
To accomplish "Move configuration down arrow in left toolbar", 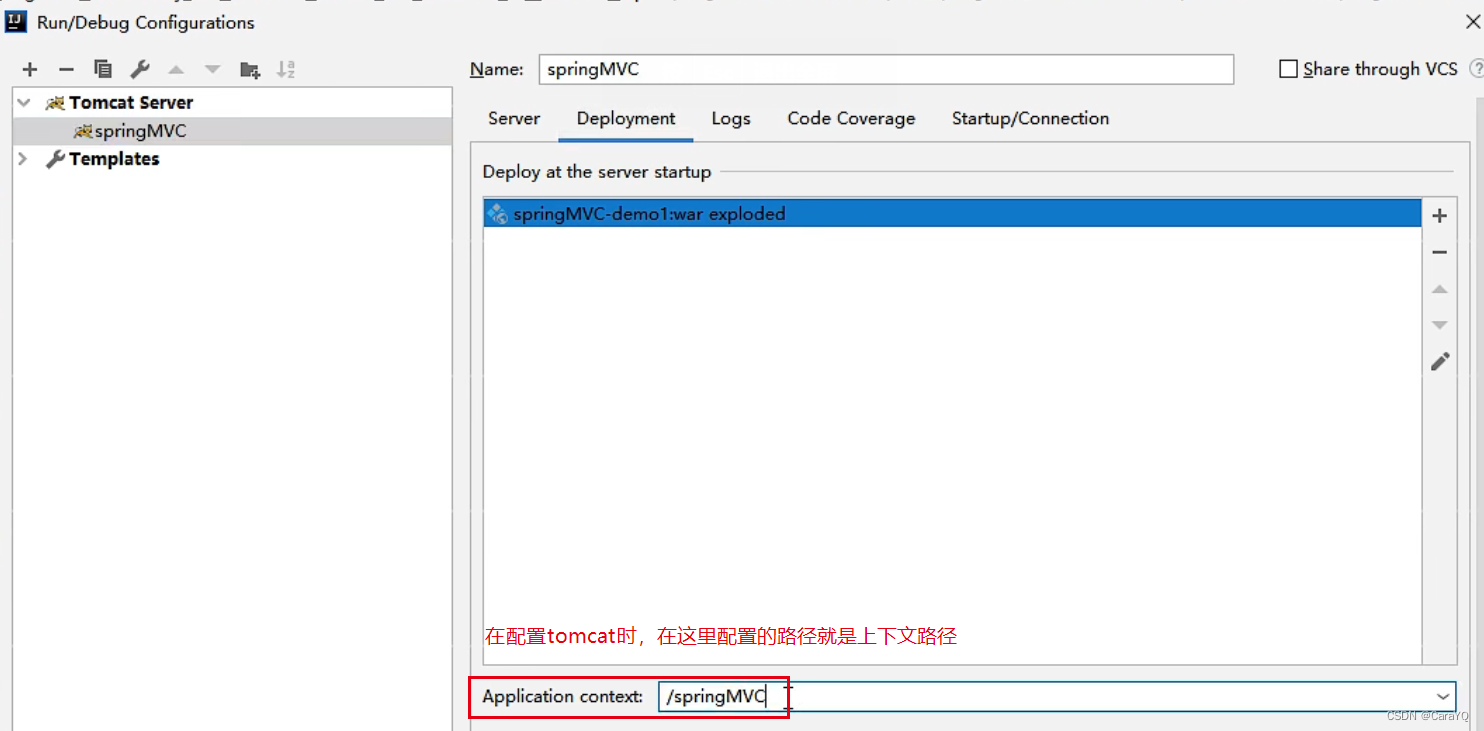I will (212, 69).
